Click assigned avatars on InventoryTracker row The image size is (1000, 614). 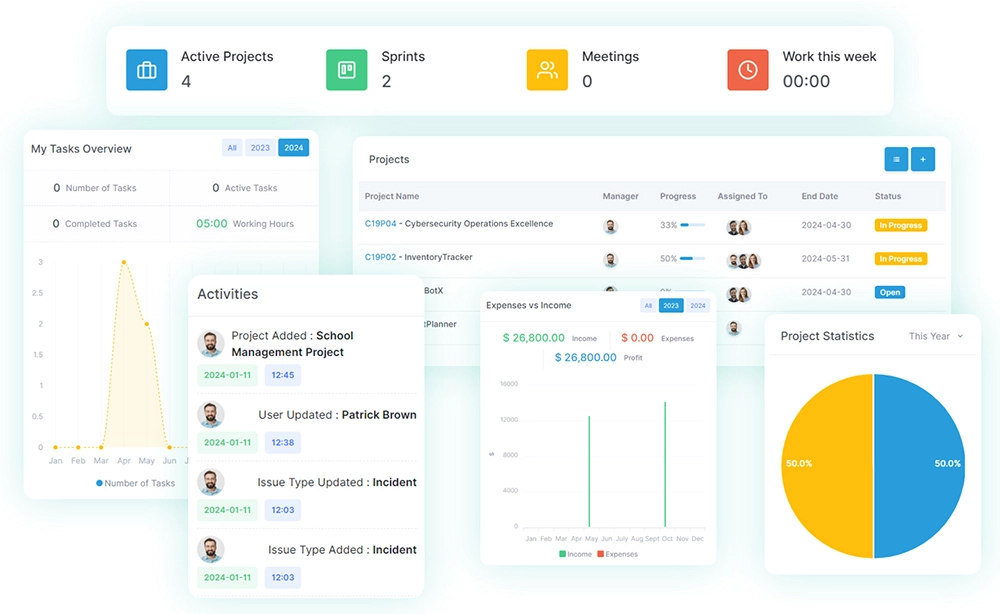click(x=743, y=261)
